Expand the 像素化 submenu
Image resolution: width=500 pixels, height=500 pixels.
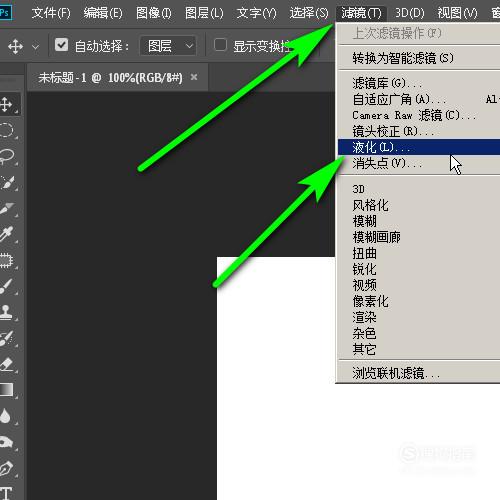[418, 301]
